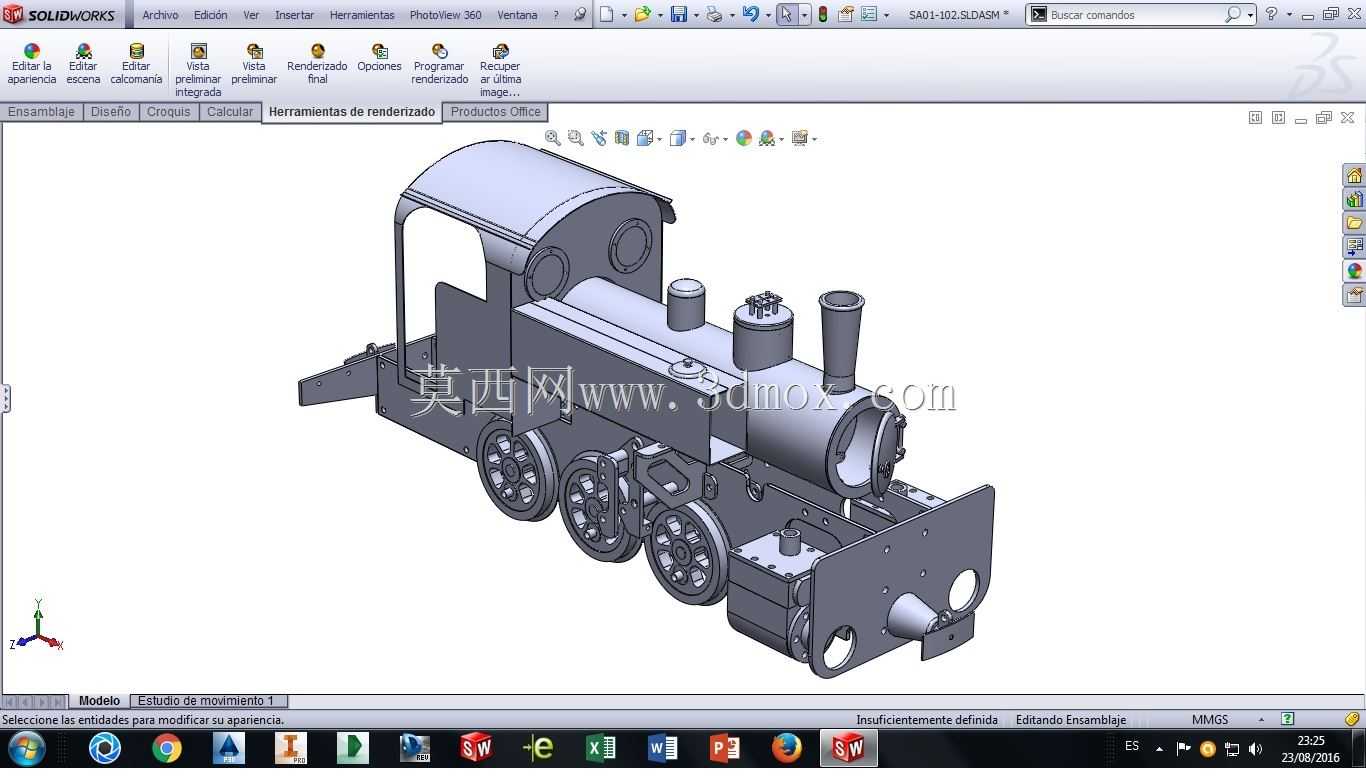Open Excel from Windows taskbar
Image resolution: width=1366 pixels, height=784 pixels.
[600, 747]
